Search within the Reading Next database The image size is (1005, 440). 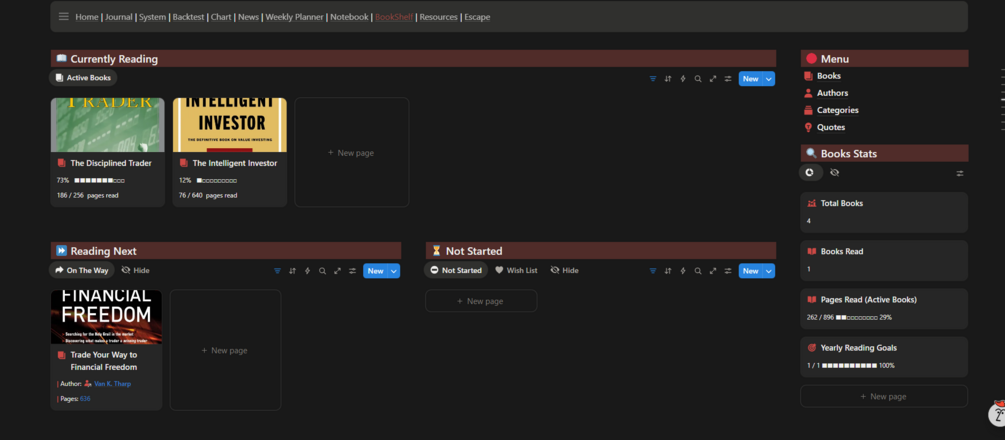point(322,271)
